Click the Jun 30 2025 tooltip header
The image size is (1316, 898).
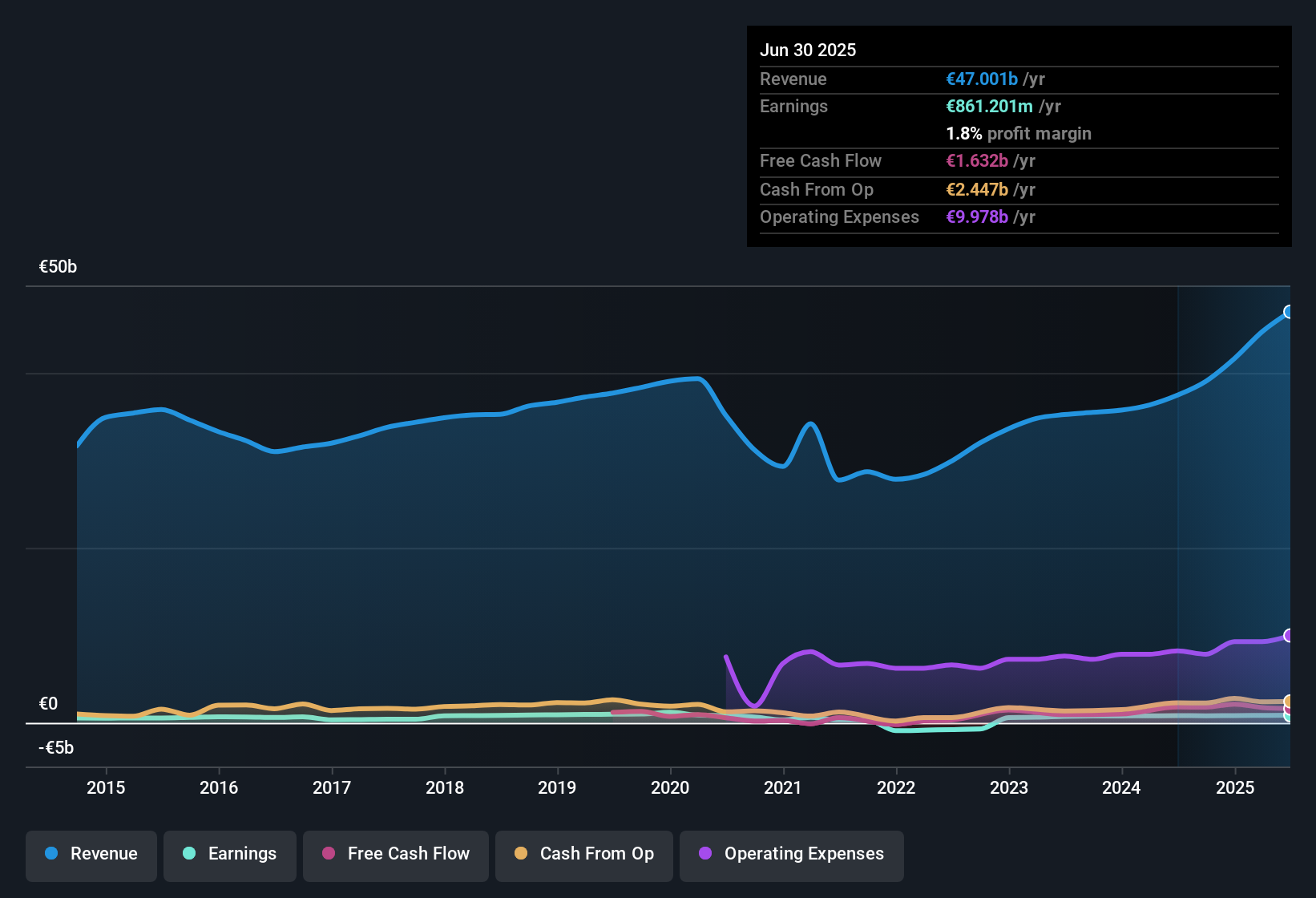click(x=808, y=50)
